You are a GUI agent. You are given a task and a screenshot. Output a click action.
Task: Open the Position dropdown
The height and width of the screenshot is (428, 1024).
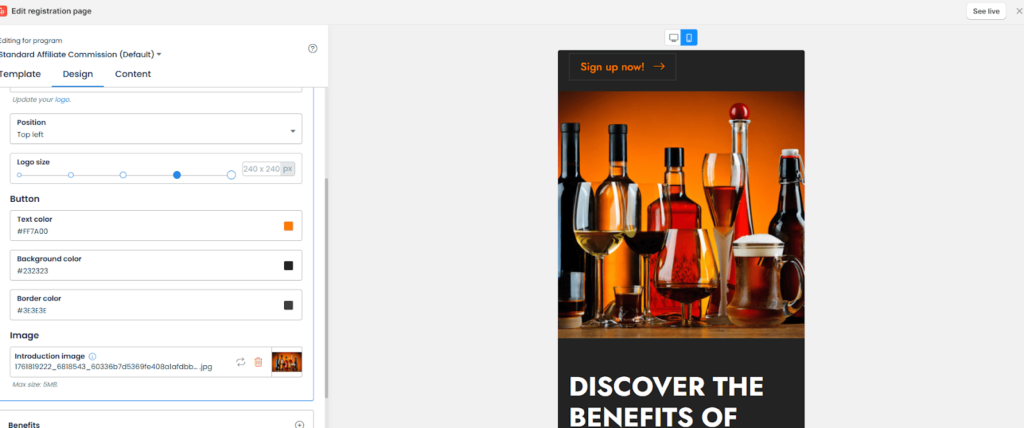[x=156, y=129]
